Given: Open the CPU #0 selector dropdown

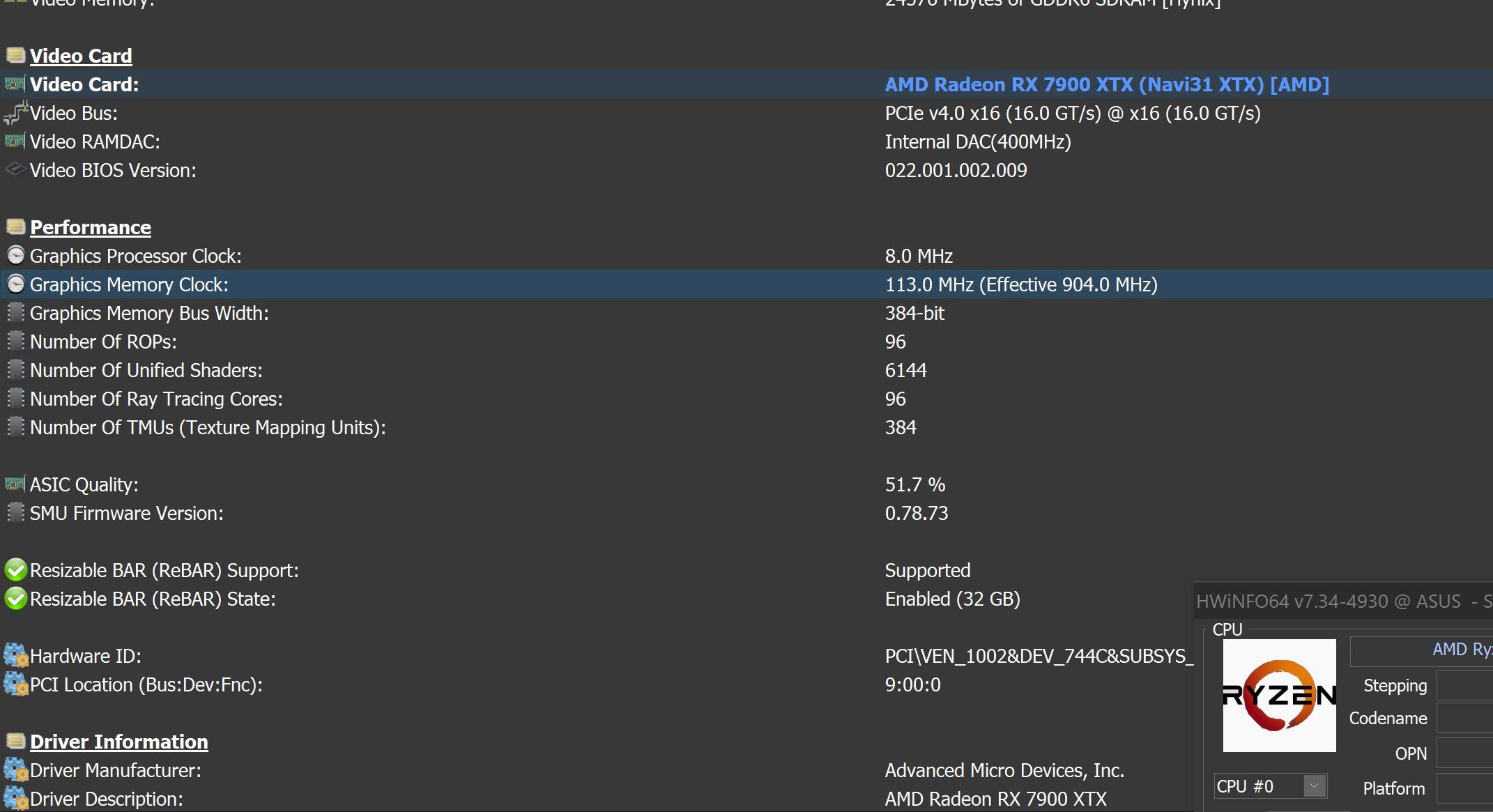Looking at the screenshot, I should coord(1314,786).
